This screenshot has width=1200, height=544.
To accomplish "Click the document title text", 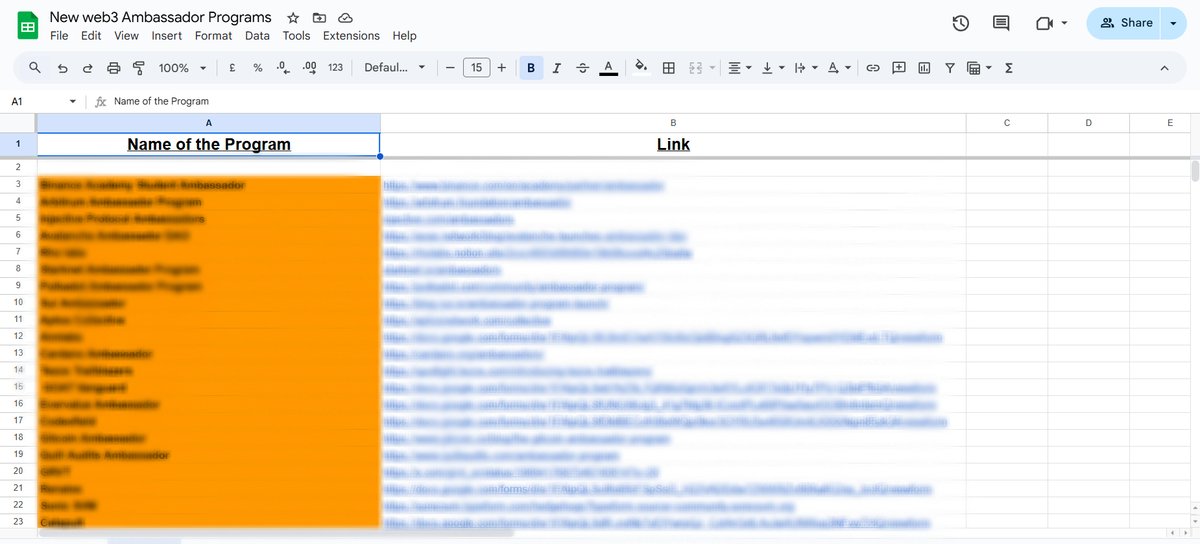I will click(161, 17).
